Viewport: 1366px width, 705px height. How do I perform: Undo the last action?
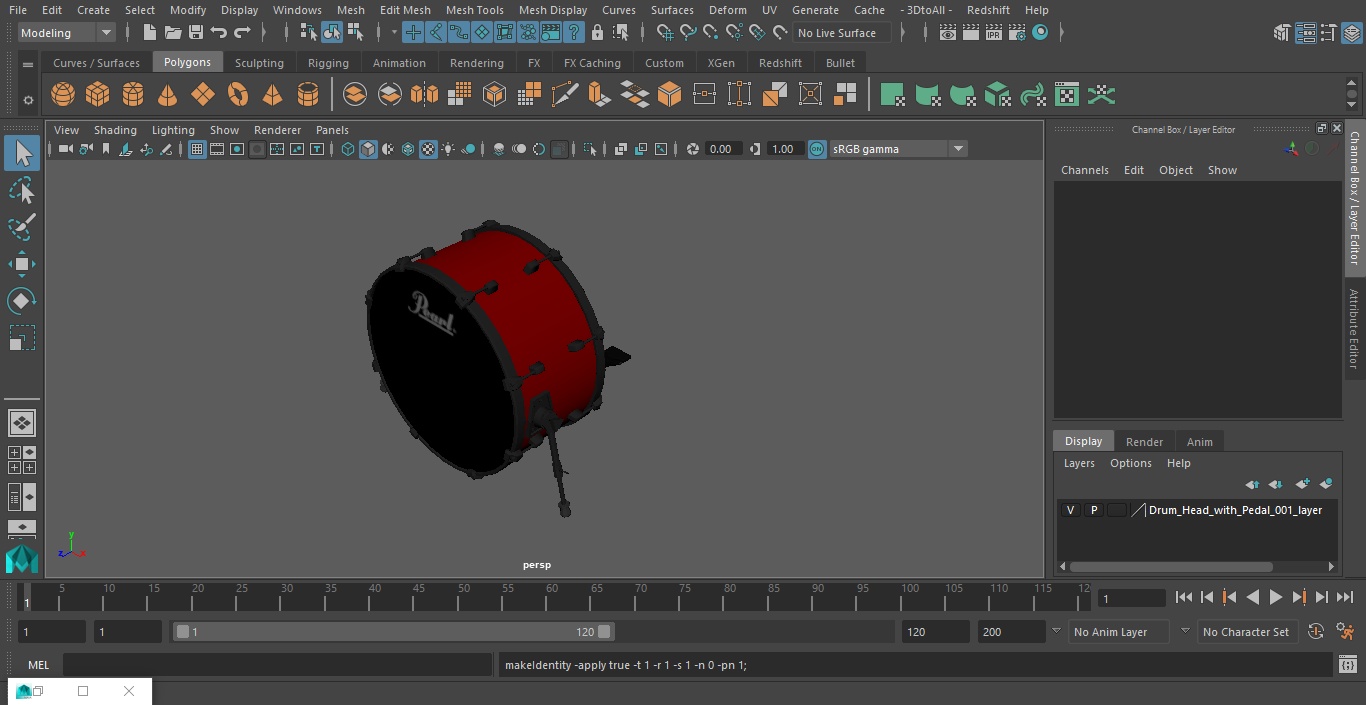click(x=219, y=33)
